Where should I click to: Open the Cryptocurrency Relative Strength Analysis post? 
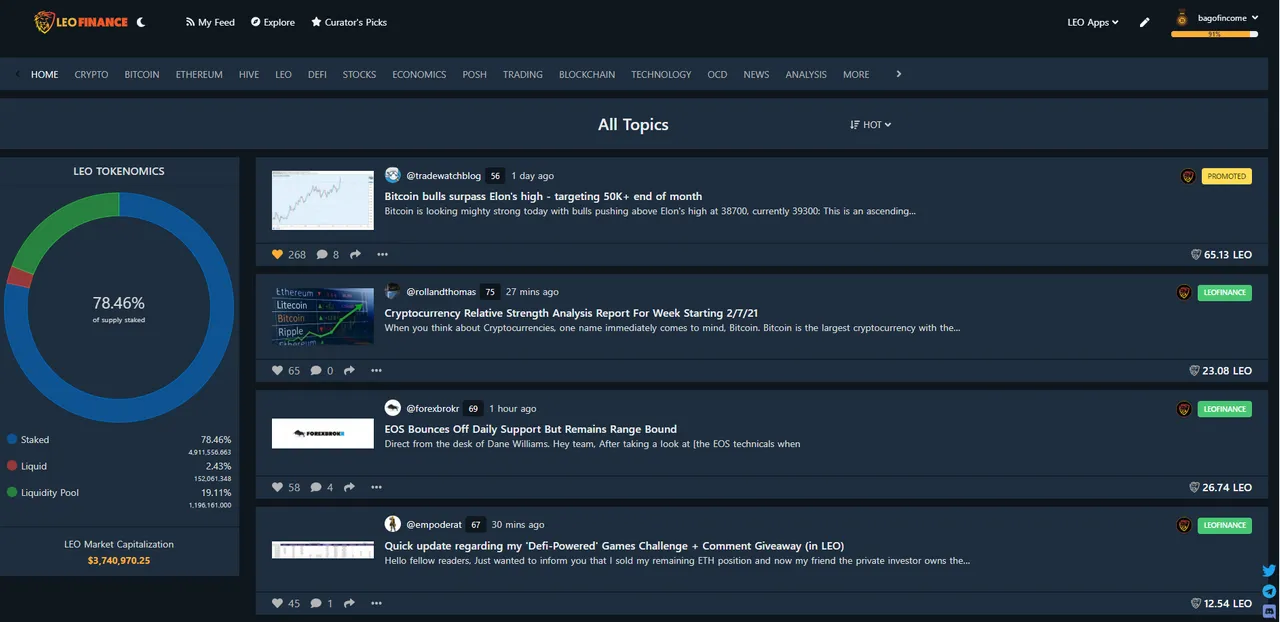tap(572, 313)
